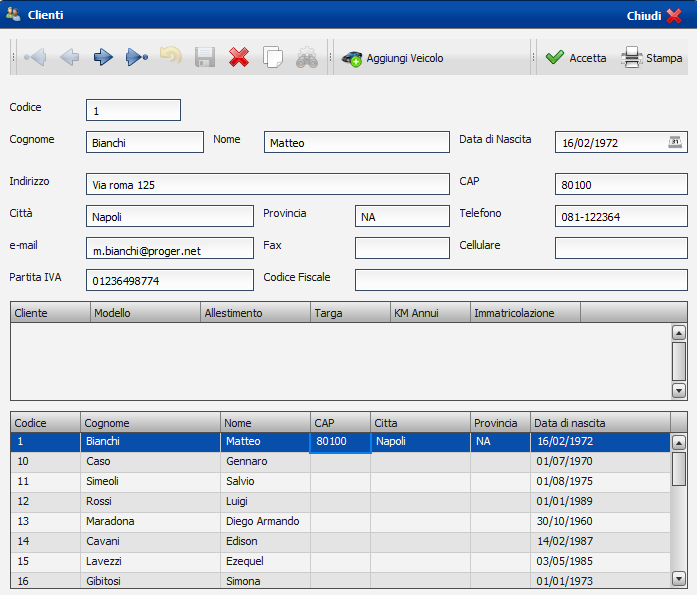Click the Allestimento column header
Image resolution: width=697 pixels, height=595 pixels.
(256, 313)
